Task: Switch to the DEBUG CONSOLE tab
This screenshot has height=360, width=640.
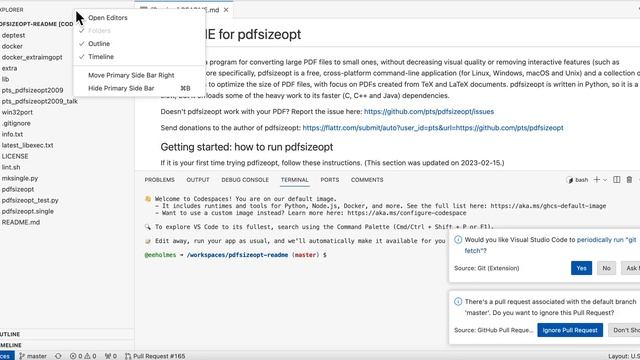Action: pos(245,180)
